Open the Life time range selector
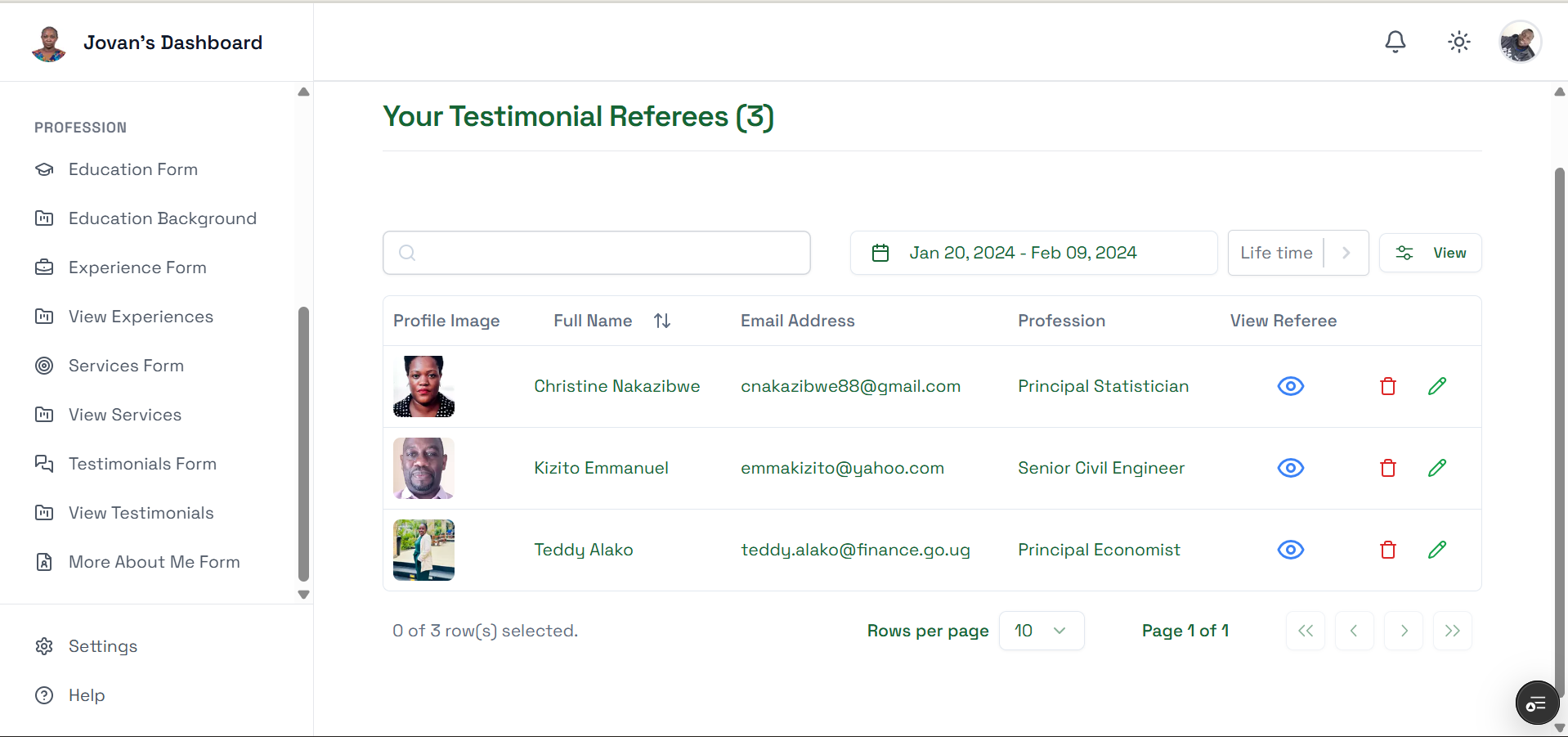 tap(1297, 253)
